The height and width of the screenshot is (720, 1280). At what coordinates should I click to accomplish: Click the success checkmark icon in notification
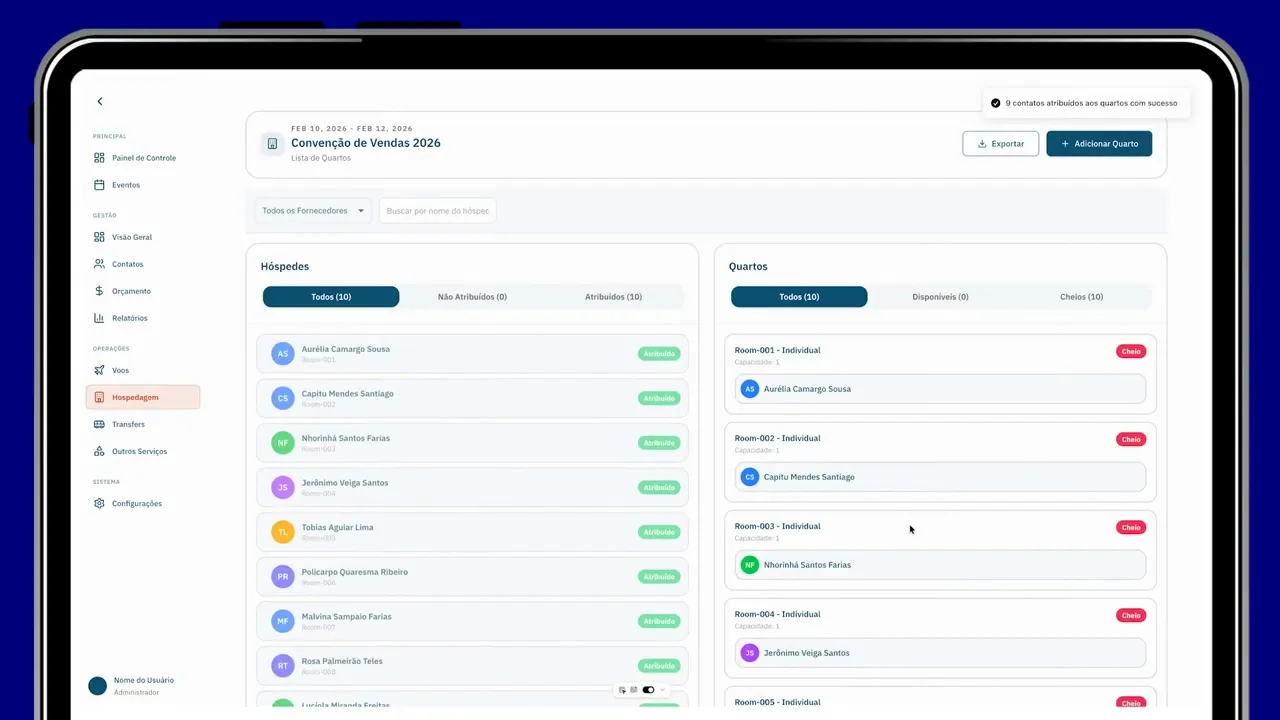coord(995,103)
